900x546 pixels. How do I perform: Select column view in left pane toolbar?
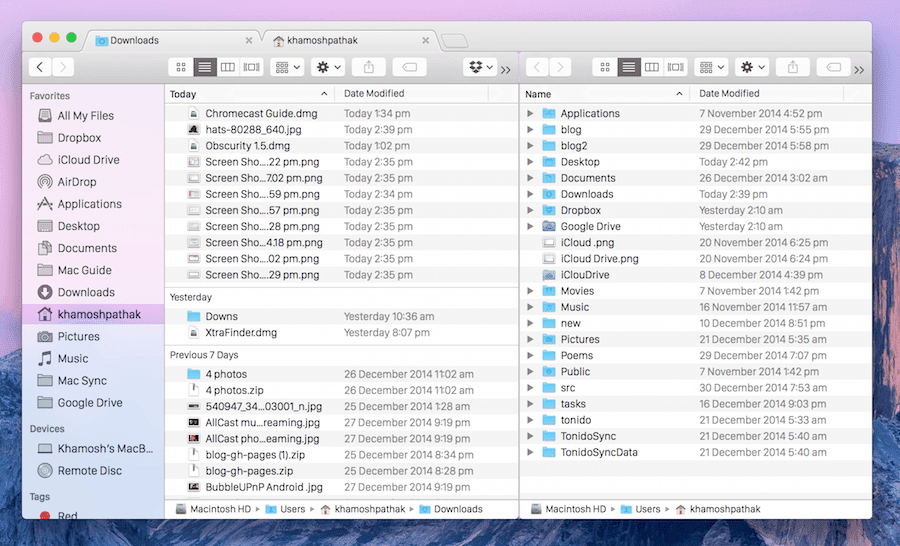(228, 67)
